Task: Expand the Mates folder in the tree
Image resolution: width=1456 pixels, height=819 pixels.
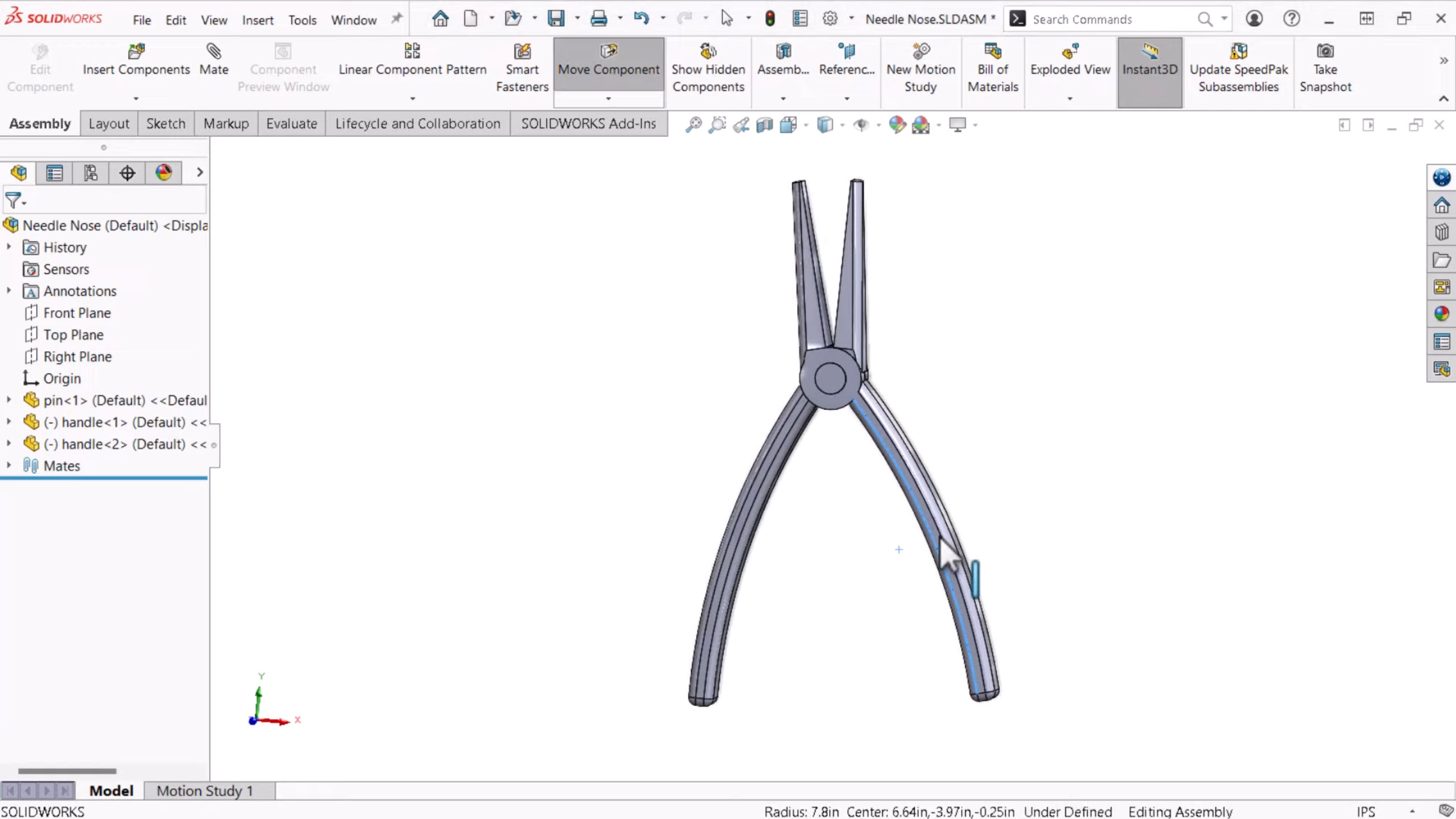Action: point(8,466)
